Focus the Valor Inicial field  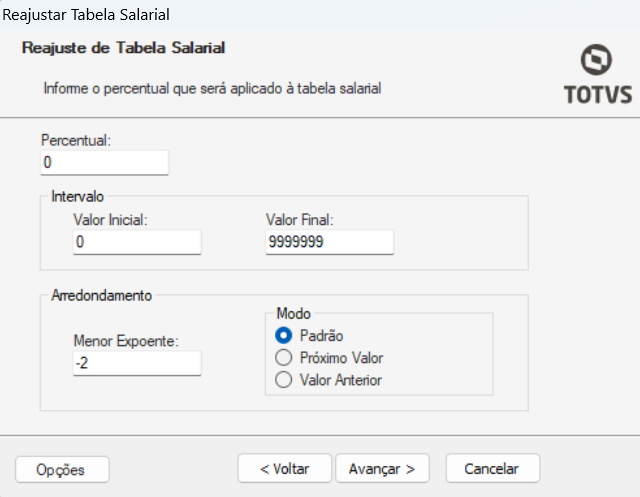[137, 242]
